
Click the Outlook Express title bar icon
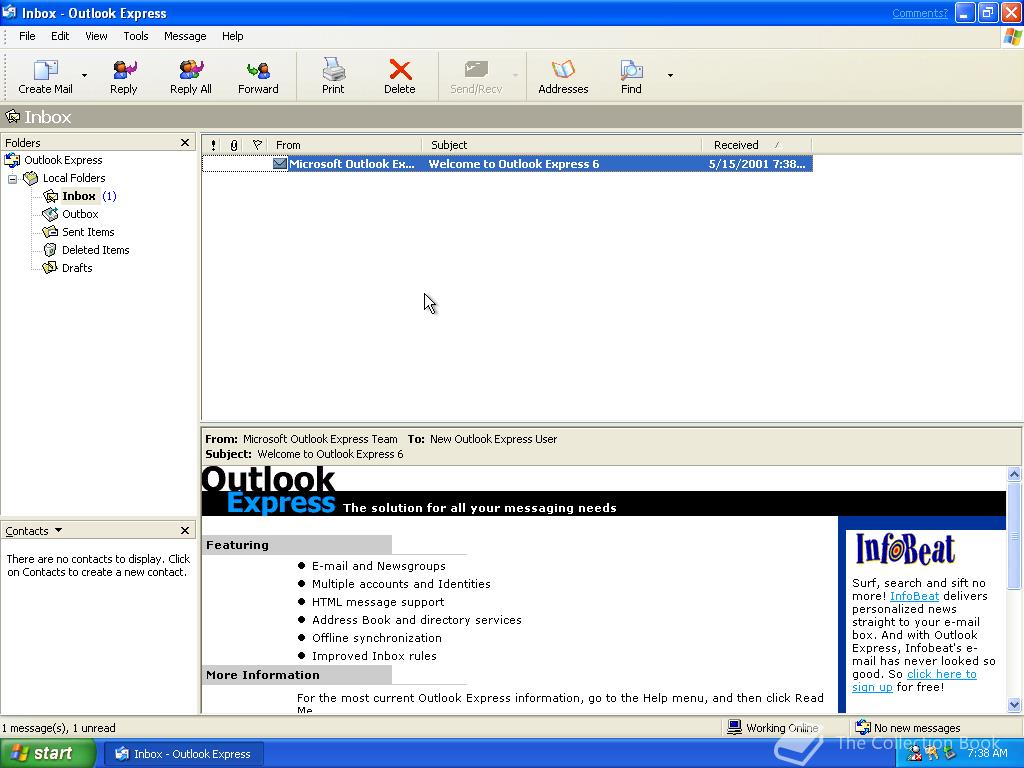[x=9, y=12]
